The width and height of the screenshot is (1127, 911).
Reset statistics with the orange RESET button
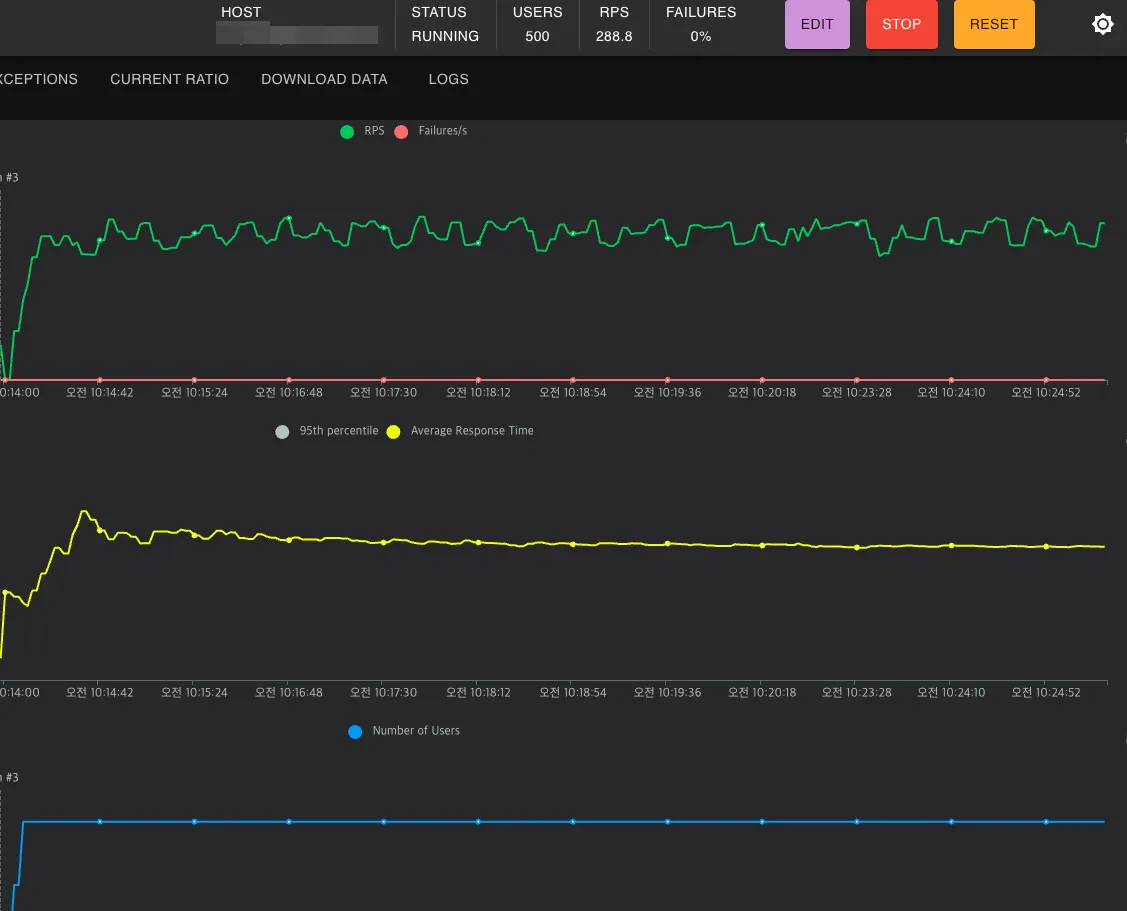(x=993, y=25)
